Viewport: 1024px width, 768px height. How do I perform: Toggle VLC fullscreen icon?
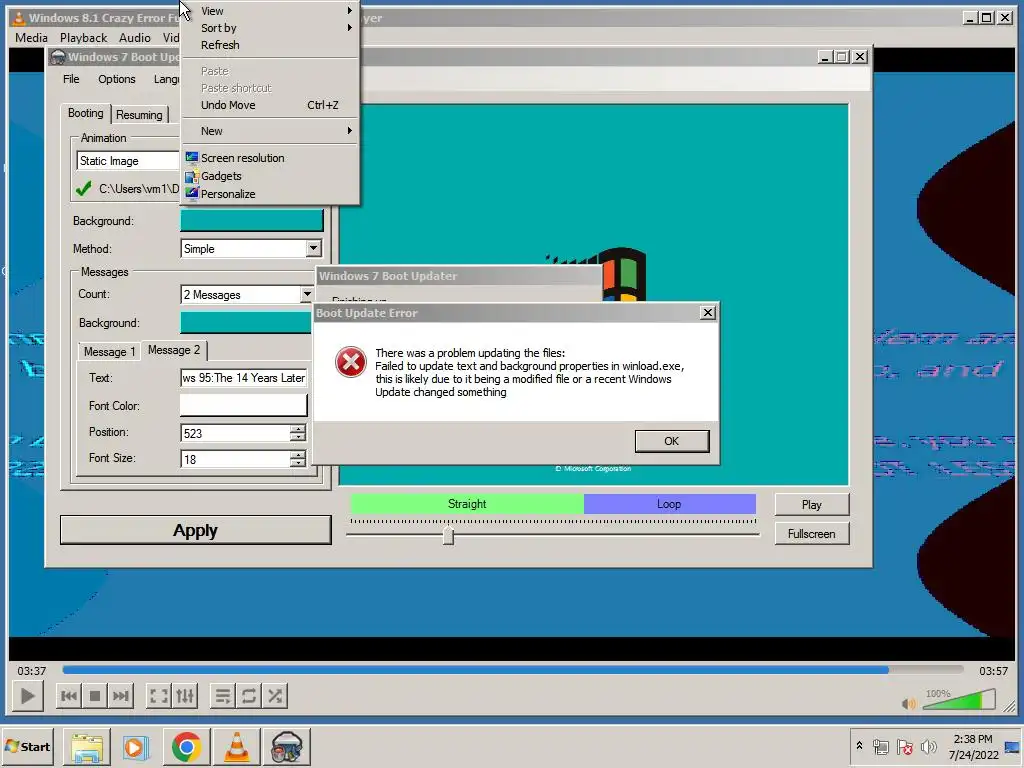coord(159,696)
